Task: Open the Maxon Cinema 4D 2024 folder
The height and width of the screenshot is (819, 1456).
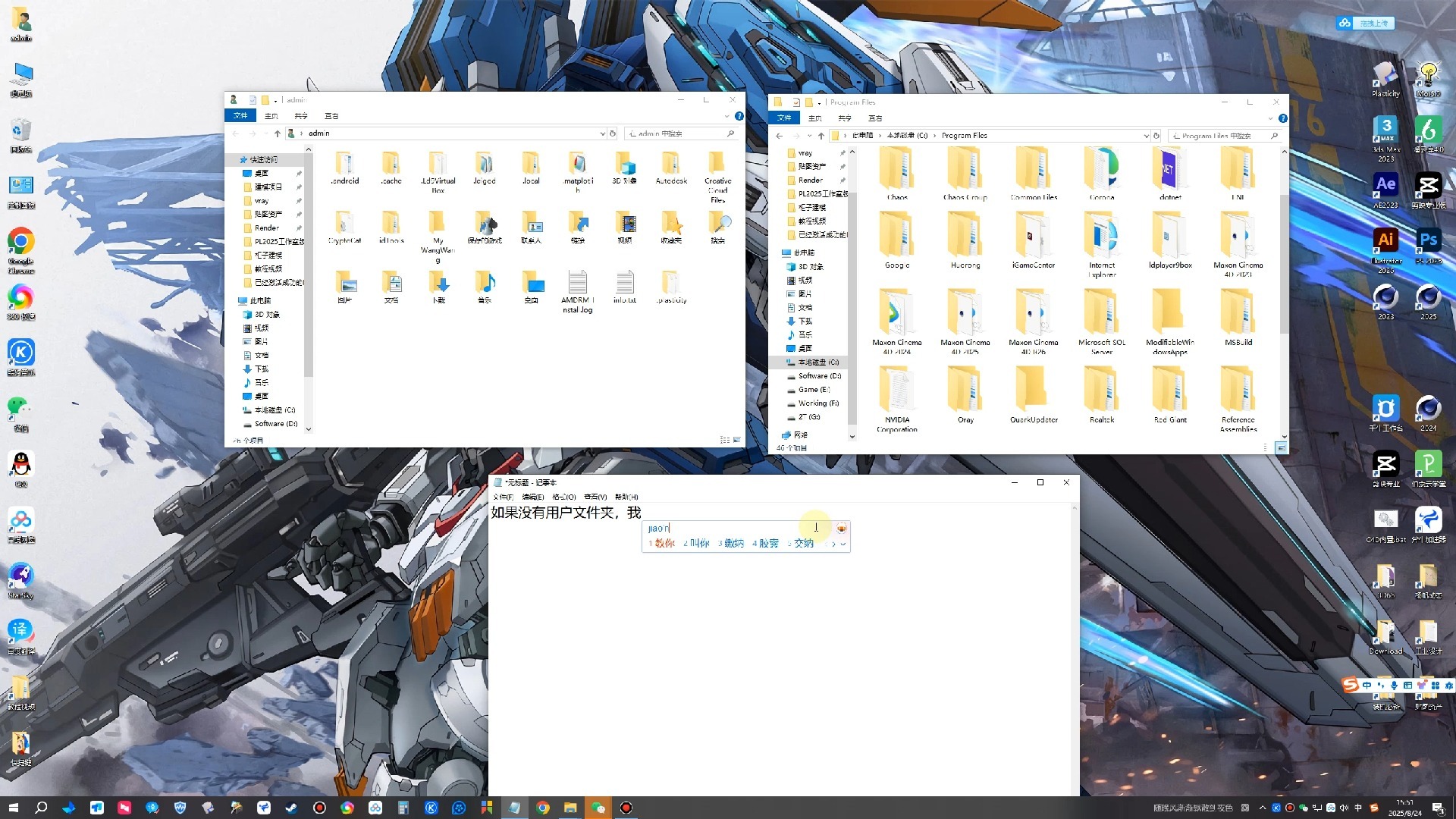Action: point(897,322)
